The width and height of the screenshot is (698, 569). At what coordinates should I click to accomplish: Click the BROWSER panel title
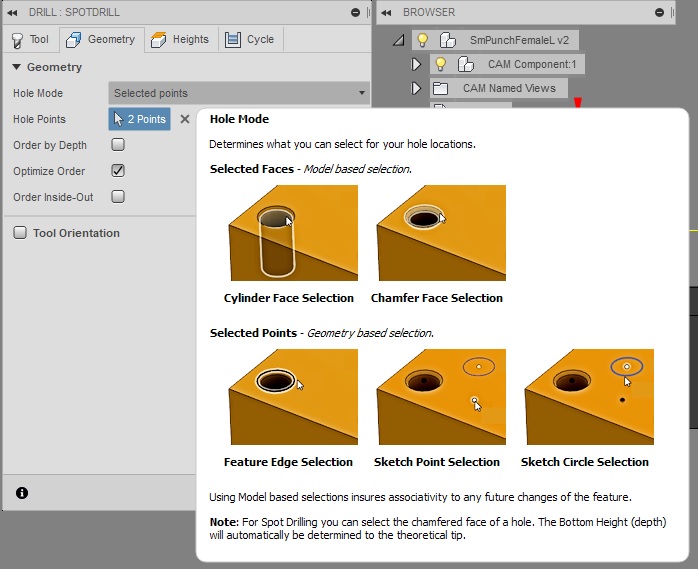(x=429, y=12)
